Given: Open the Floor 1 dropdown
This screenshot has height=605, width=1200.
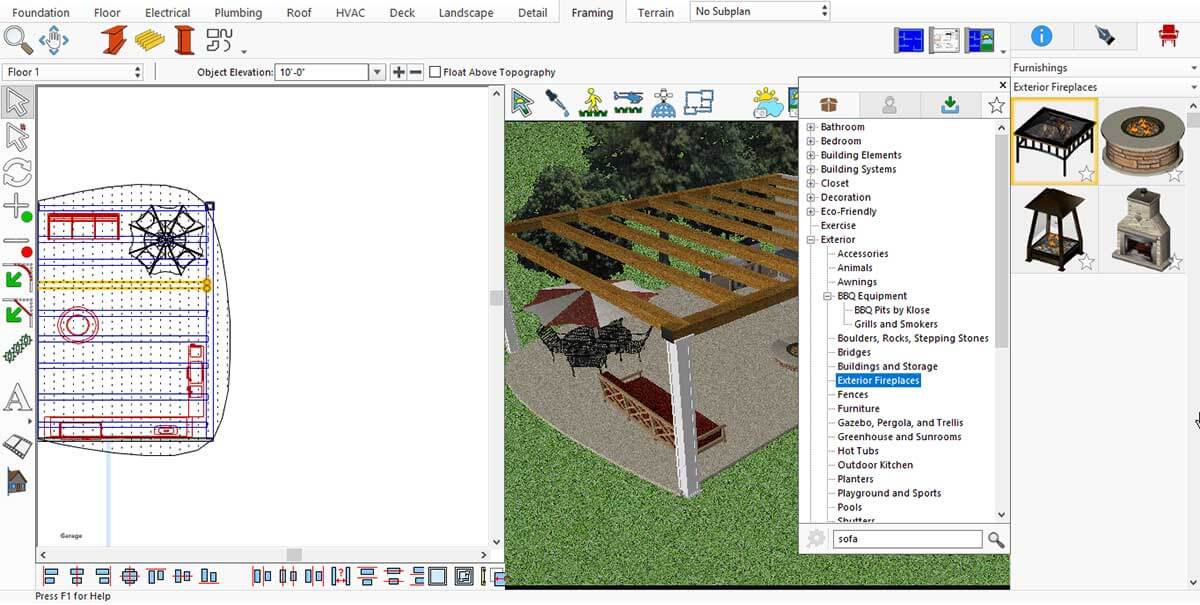Looking at the screenshot, I should (x=74, y=72).
